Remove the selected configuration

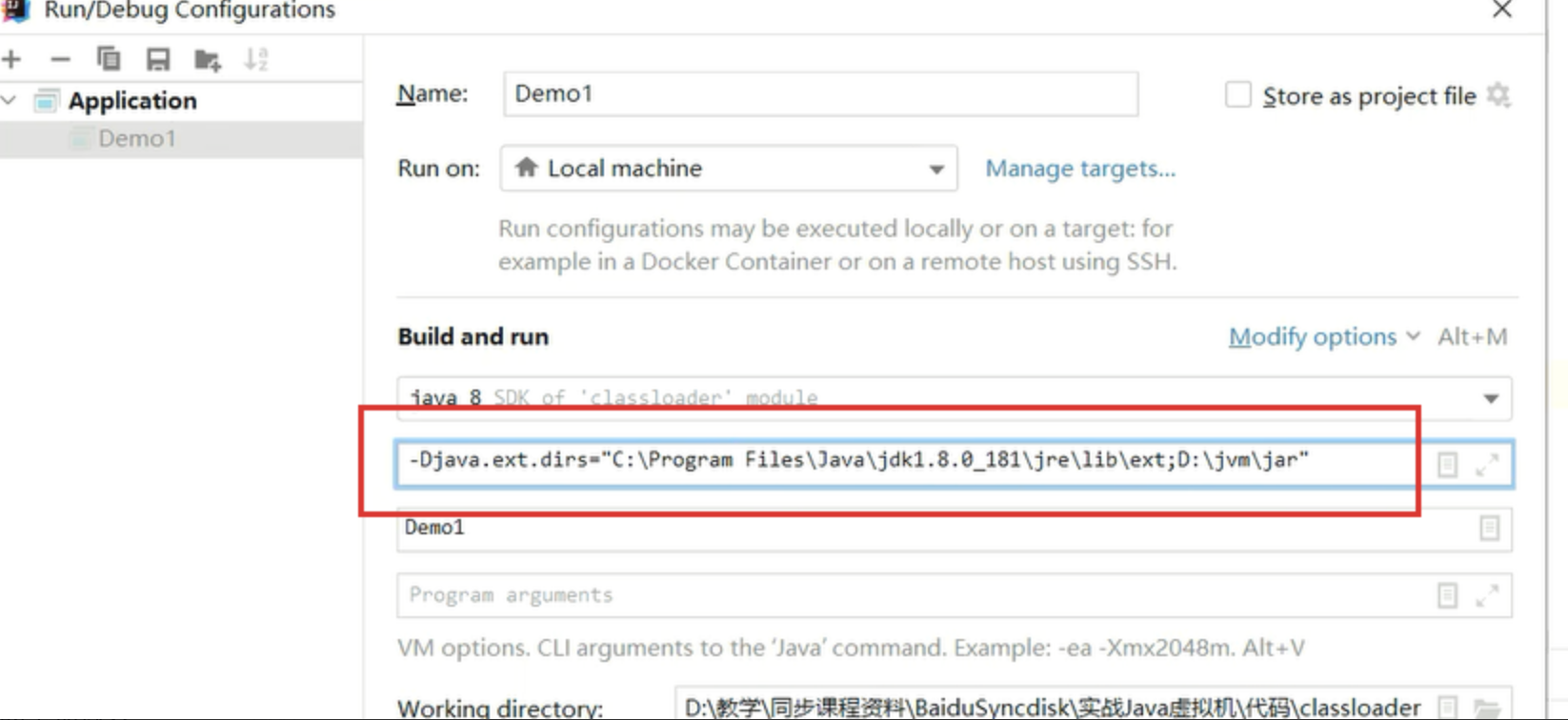(x=60, y=60)
